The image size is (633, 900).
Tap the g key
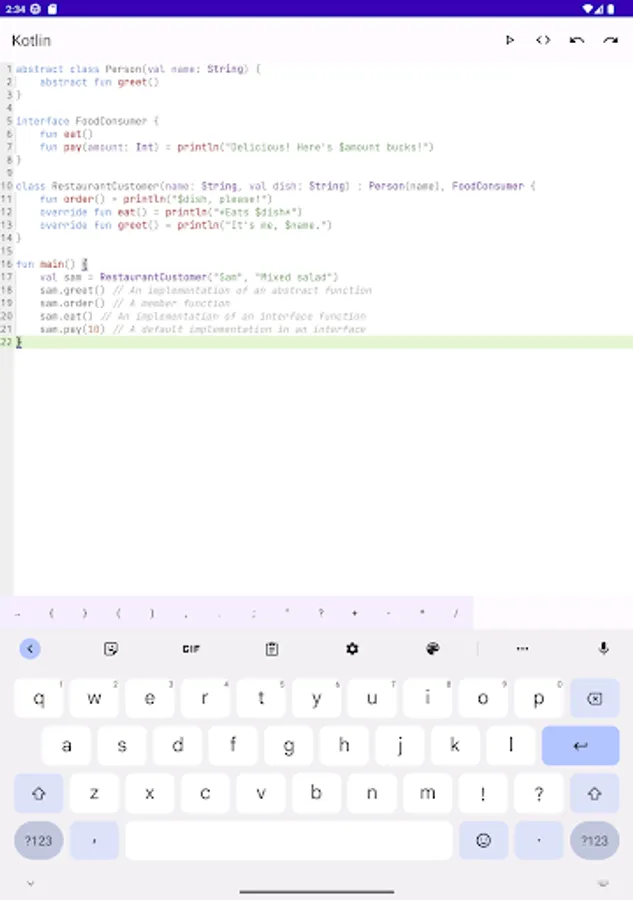point(289,746)
